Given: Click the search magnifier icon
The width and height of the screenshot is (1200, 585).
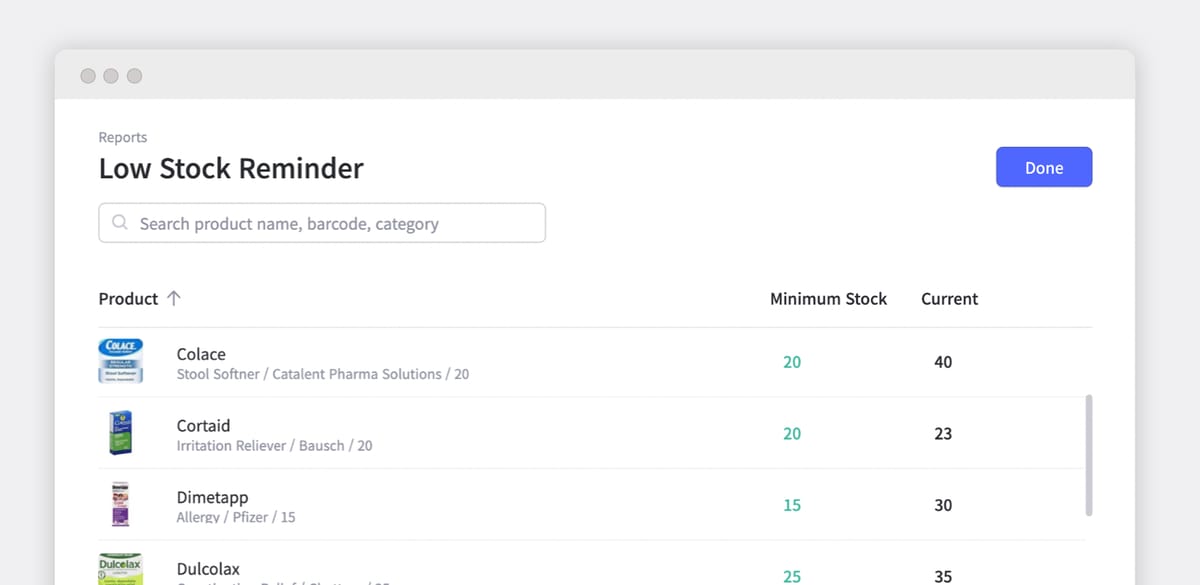Looking at the screenshot, I should (x=119, y=223).
